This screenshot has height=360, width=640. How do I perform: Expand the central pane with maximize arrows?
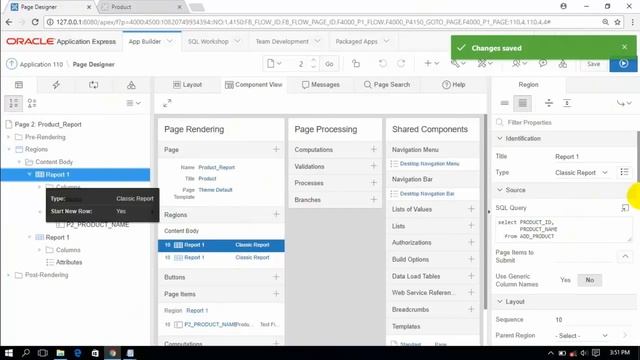click(x=167, y=103)
